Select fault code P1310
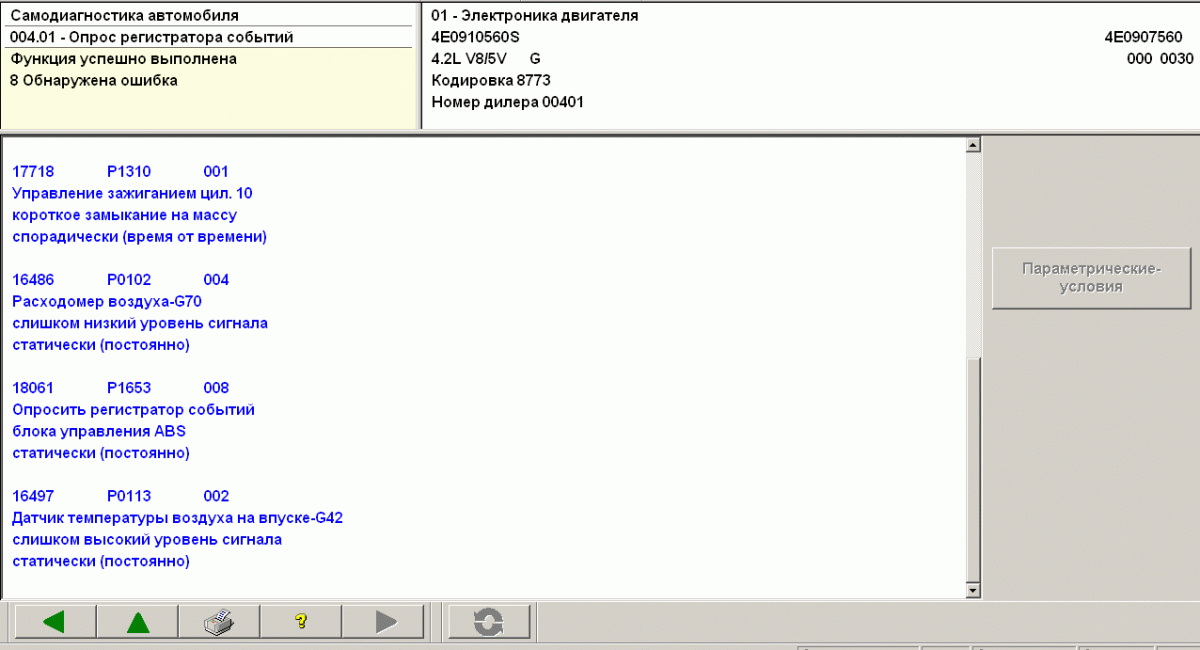The image size is (1200, 650). click(x=129, y=172)
